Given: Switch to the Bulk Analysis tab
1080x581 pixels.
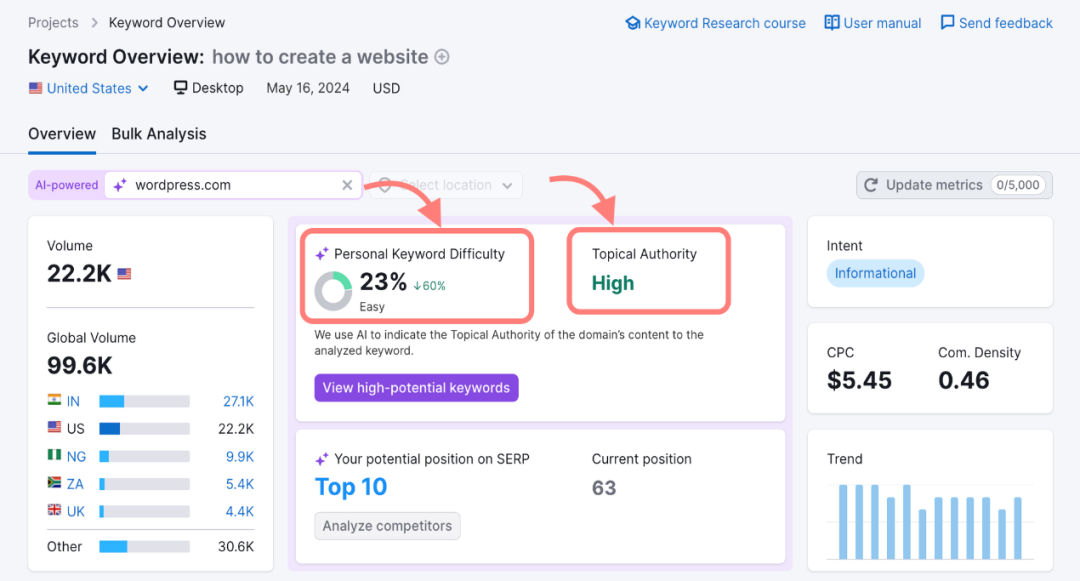Looking at the screenshot, I should (159, 134).
